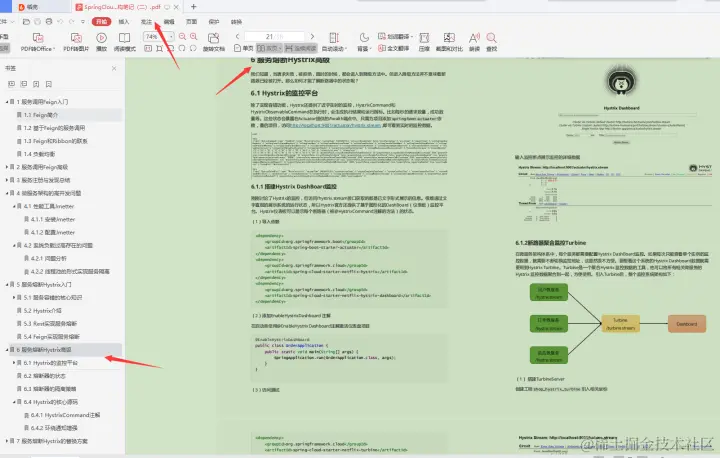Add bookmark icon in bookmark panel

point(36,84)
